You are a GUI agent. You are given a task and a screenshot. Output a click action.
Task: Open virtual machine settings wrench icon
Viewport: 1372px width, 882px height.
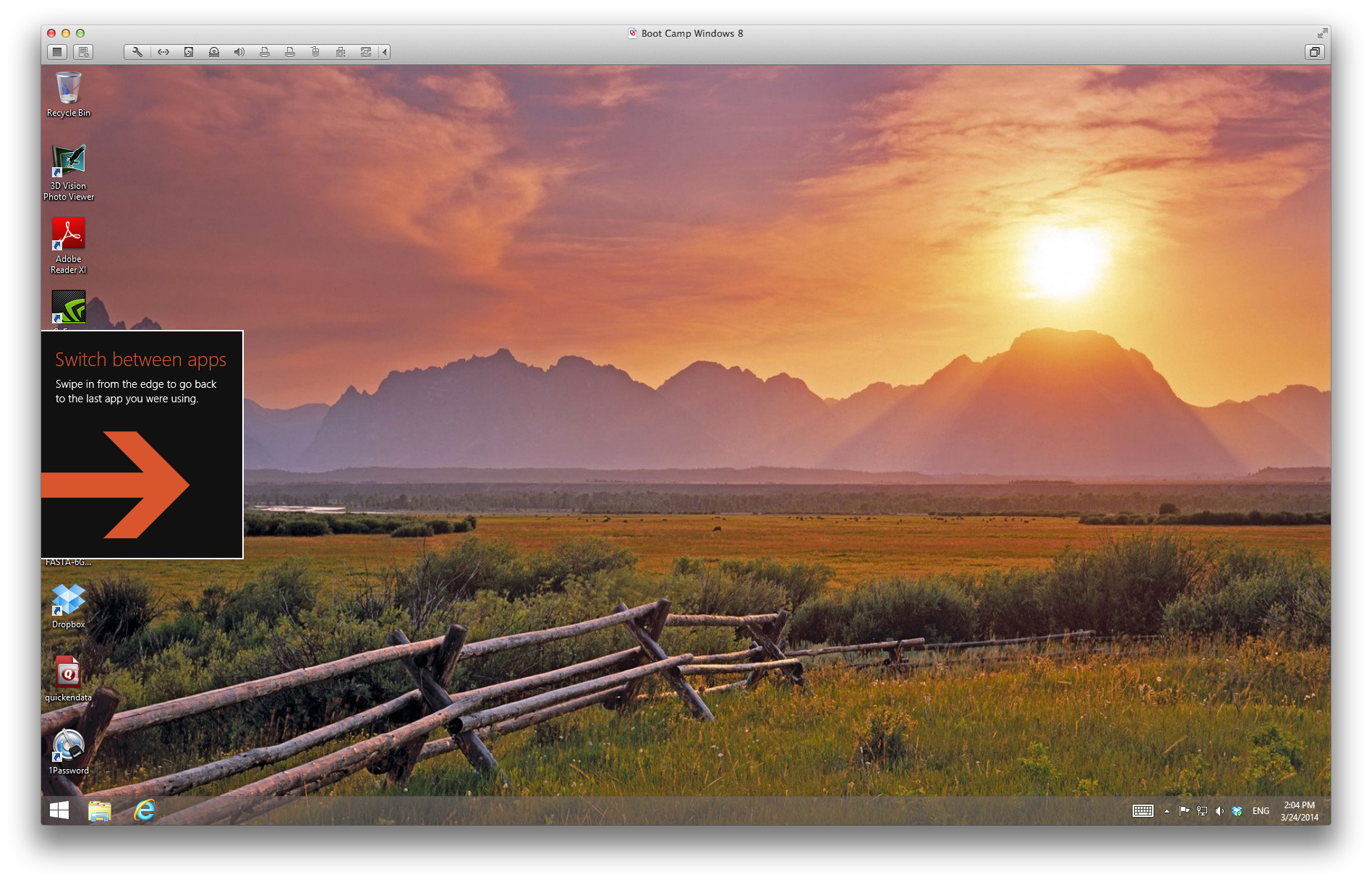click(137, 52)
